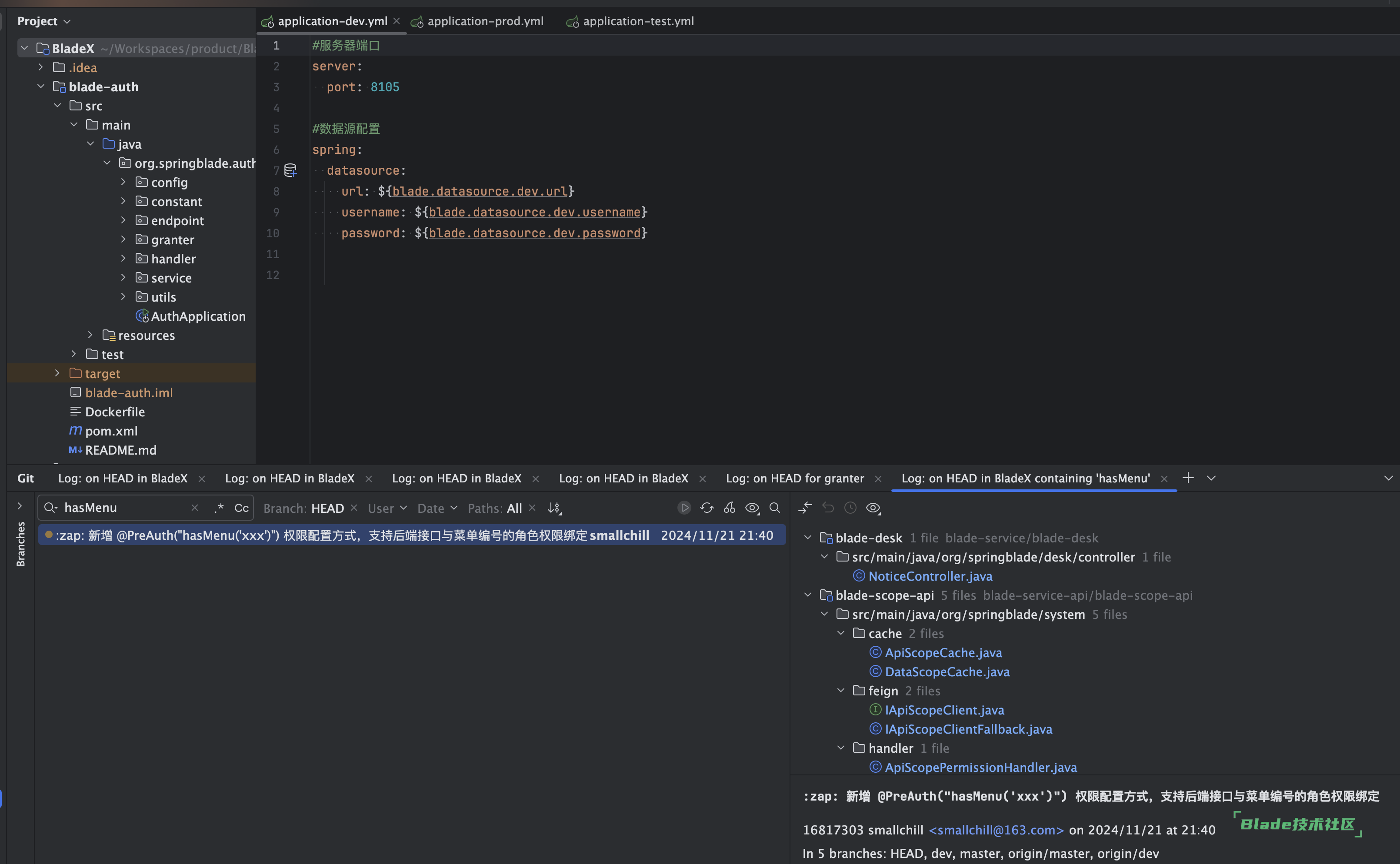1400x864 pixels.
Task: Close the 'hasMenu' log tab
Action: (x=1164, y=479)
